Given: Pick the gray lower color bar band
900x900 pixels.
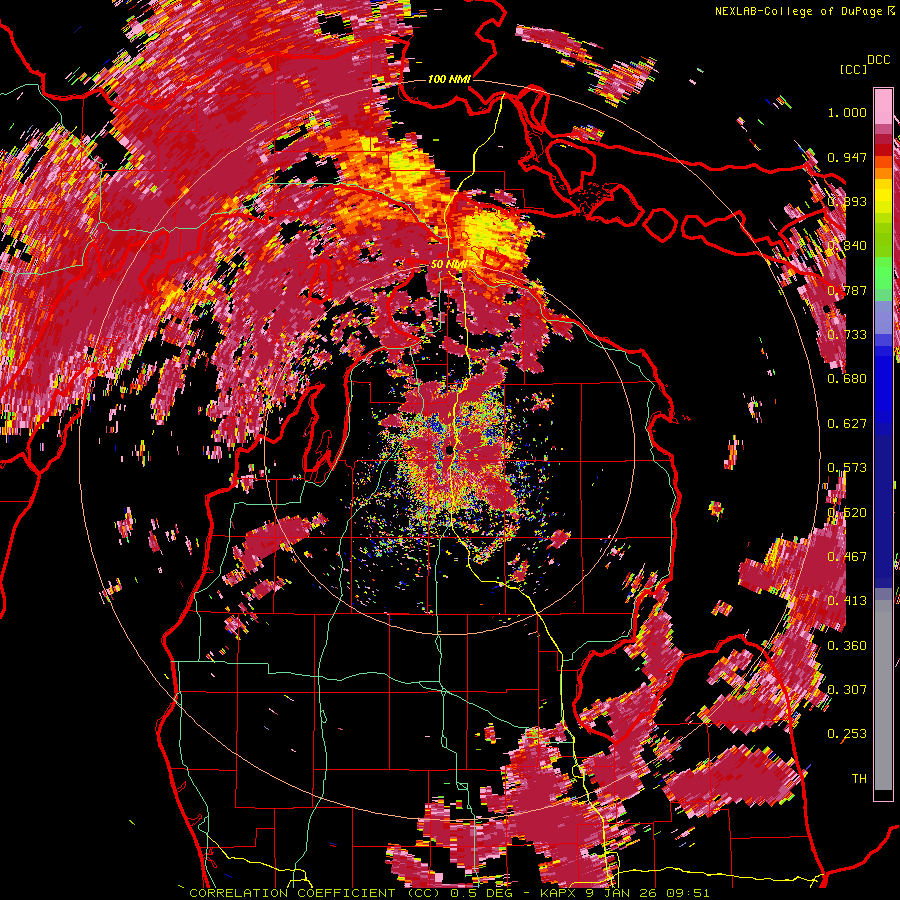Looking at the screenshot, I should tap(883, 695).
